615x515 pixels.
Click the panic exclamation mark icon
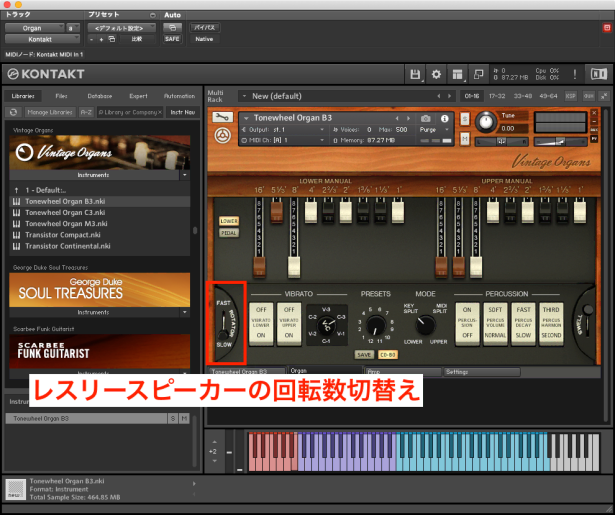click(575, 74)
